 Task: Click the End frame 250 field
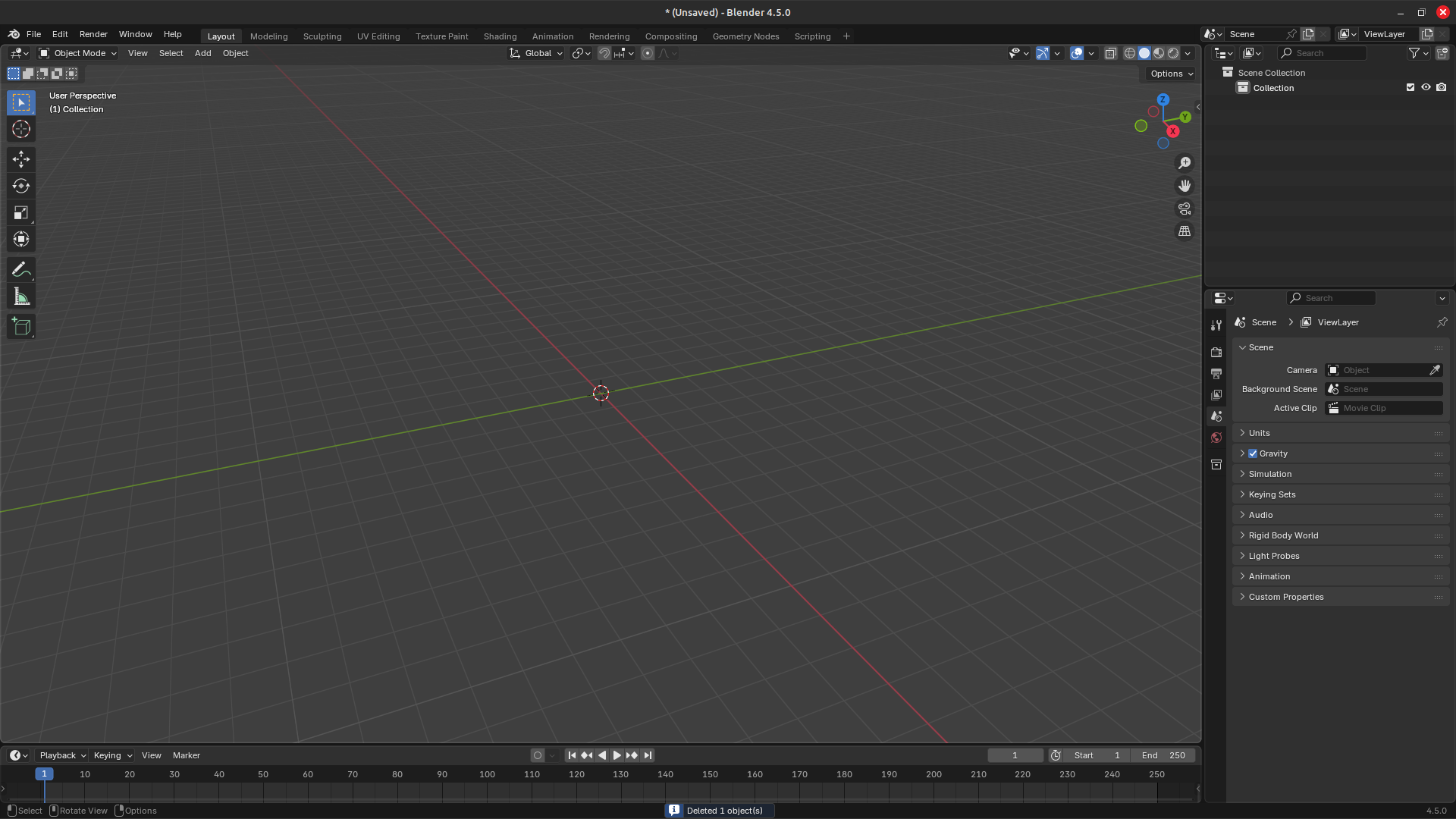point(1163,755)
